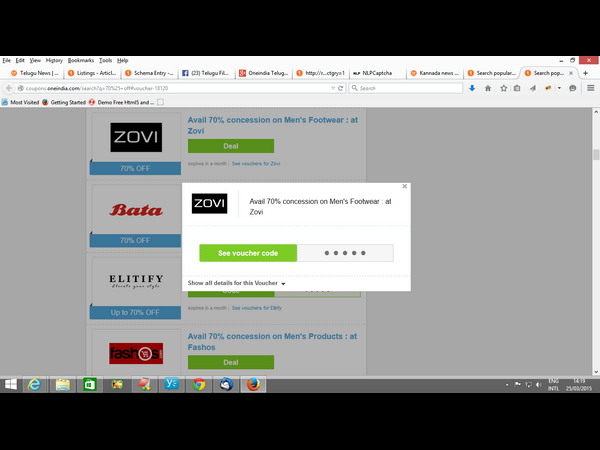This screenshot has width=600, height=450.
Task: Click the See vouchers for Zovi link
Action: pyautogui.click(x=256, y=163)
